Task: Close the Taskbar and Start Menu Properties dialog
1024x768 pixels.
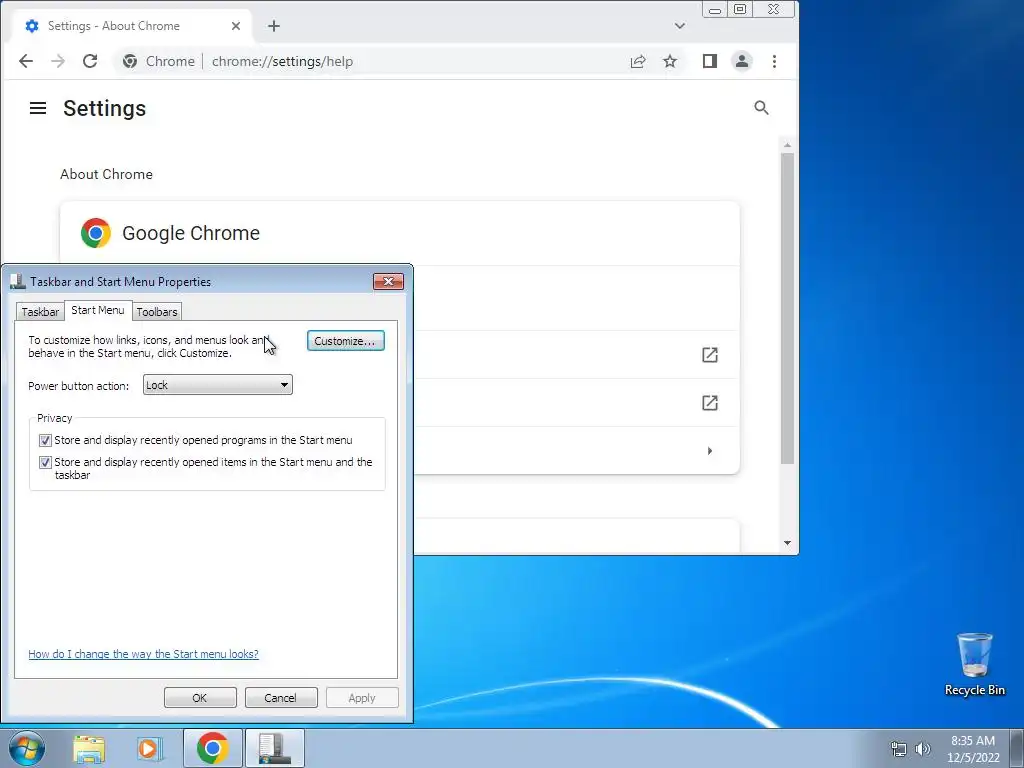Action: pyautogui.click(x=389, y=281)
